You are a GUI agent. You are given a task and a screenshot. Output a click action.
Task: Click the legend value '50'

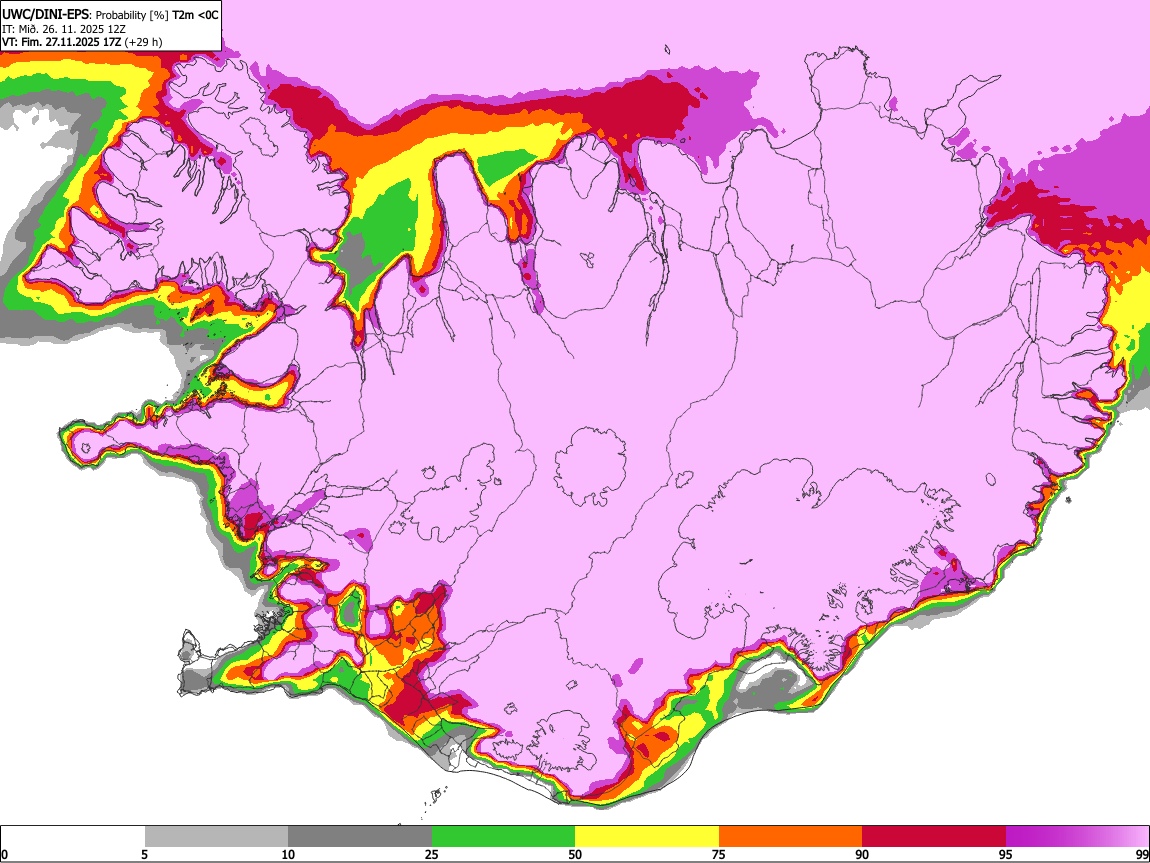pyautogui.click(x=575, y=855)
